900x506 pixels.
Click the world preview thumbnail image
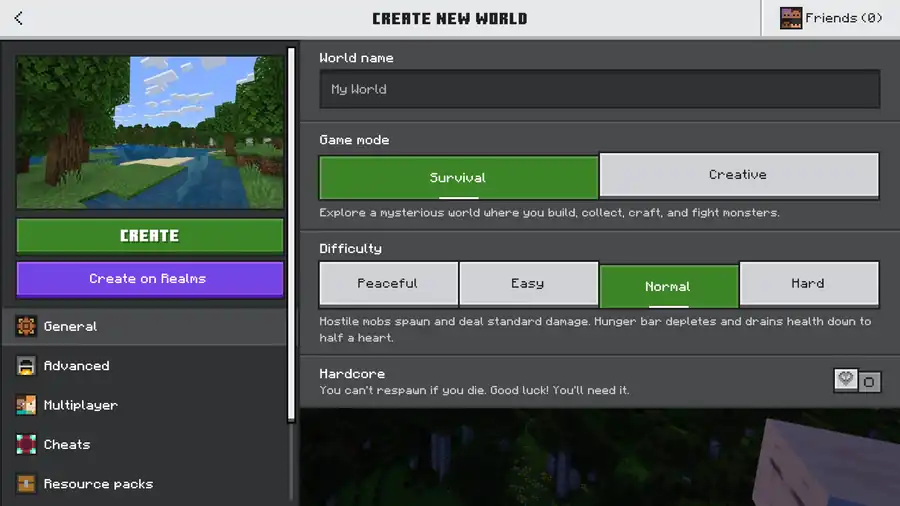pyautogui.click(x=150, y=132)
